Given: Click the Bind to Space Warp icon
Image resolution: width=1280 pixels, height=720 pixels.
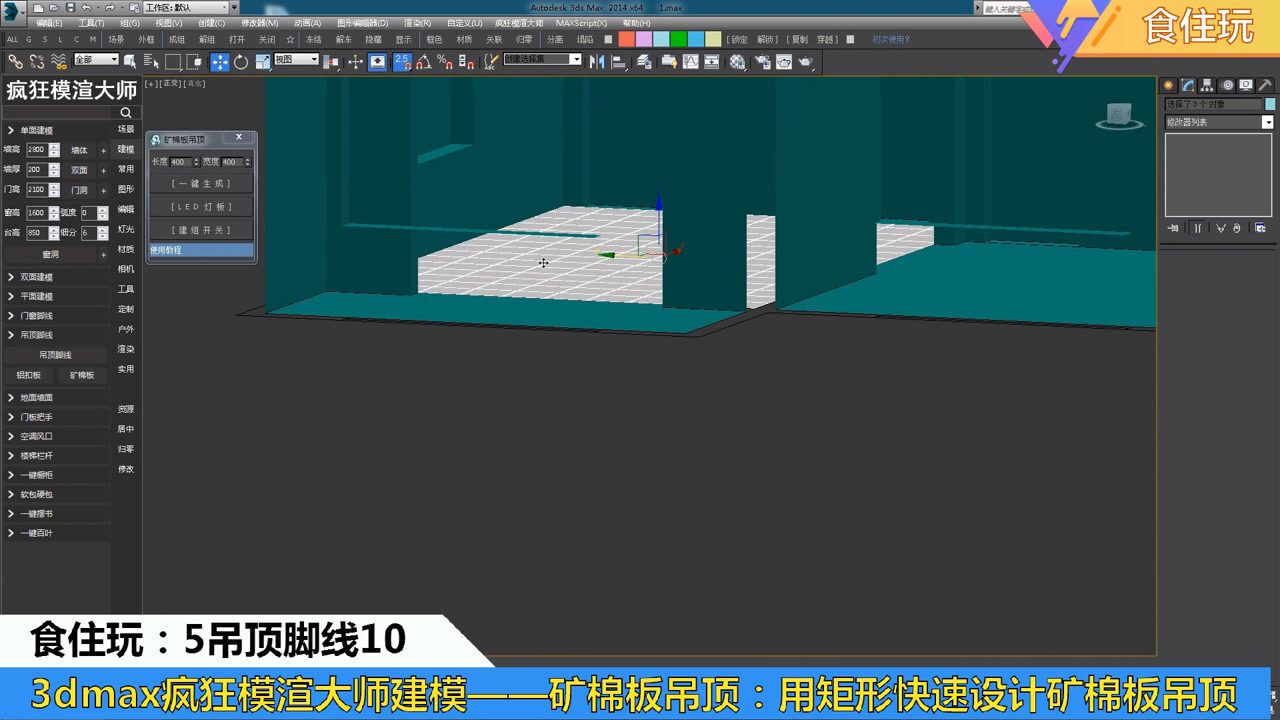Looking at the screenshot, I should click(59, 61).
